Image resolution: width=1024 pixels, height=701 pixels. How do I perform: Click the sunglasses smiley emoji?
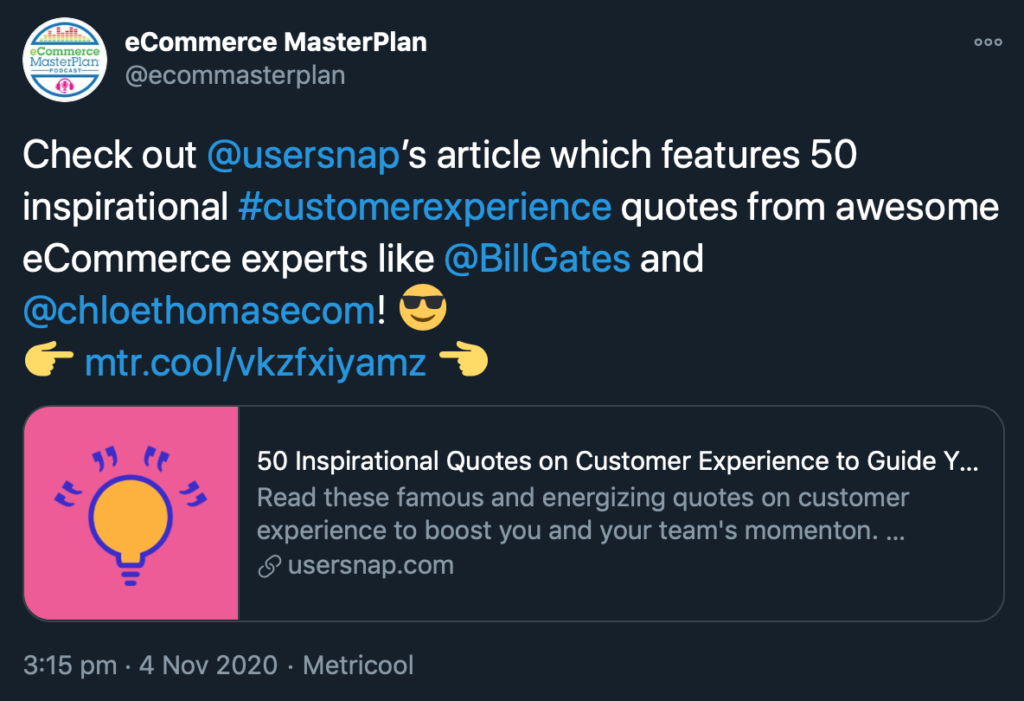[x=422, y=312]
